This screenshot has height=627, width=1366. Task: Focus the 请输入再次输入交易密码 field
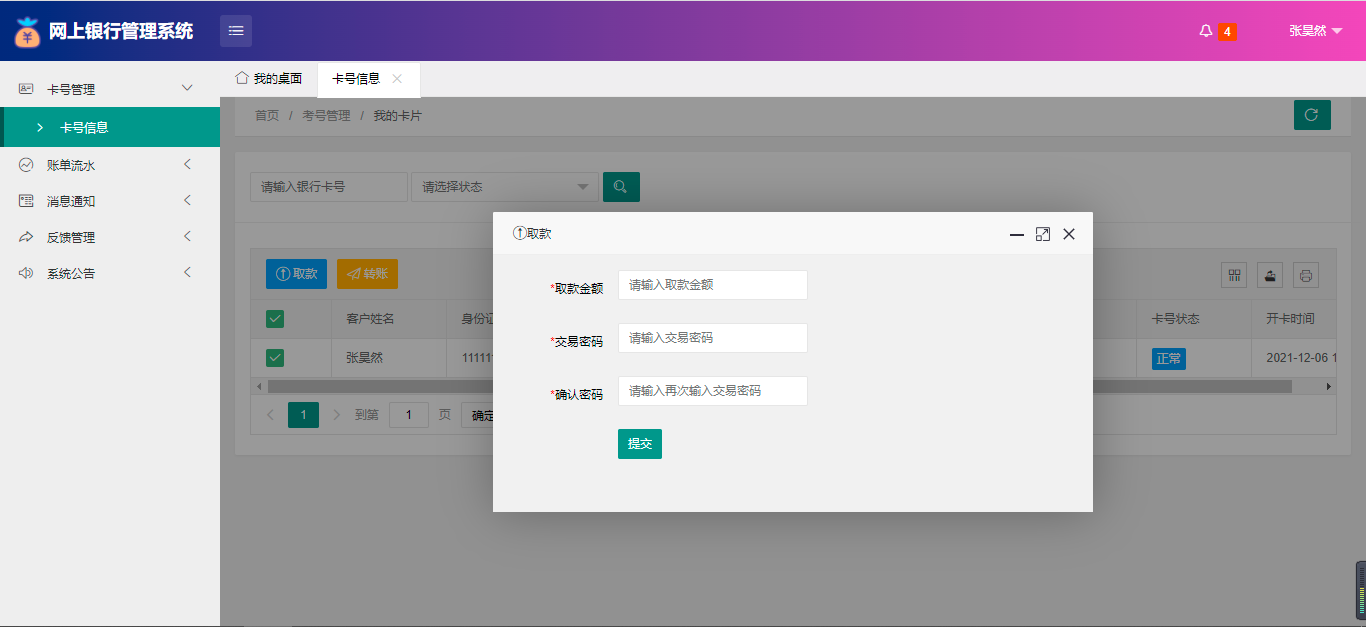pos(712,391)
